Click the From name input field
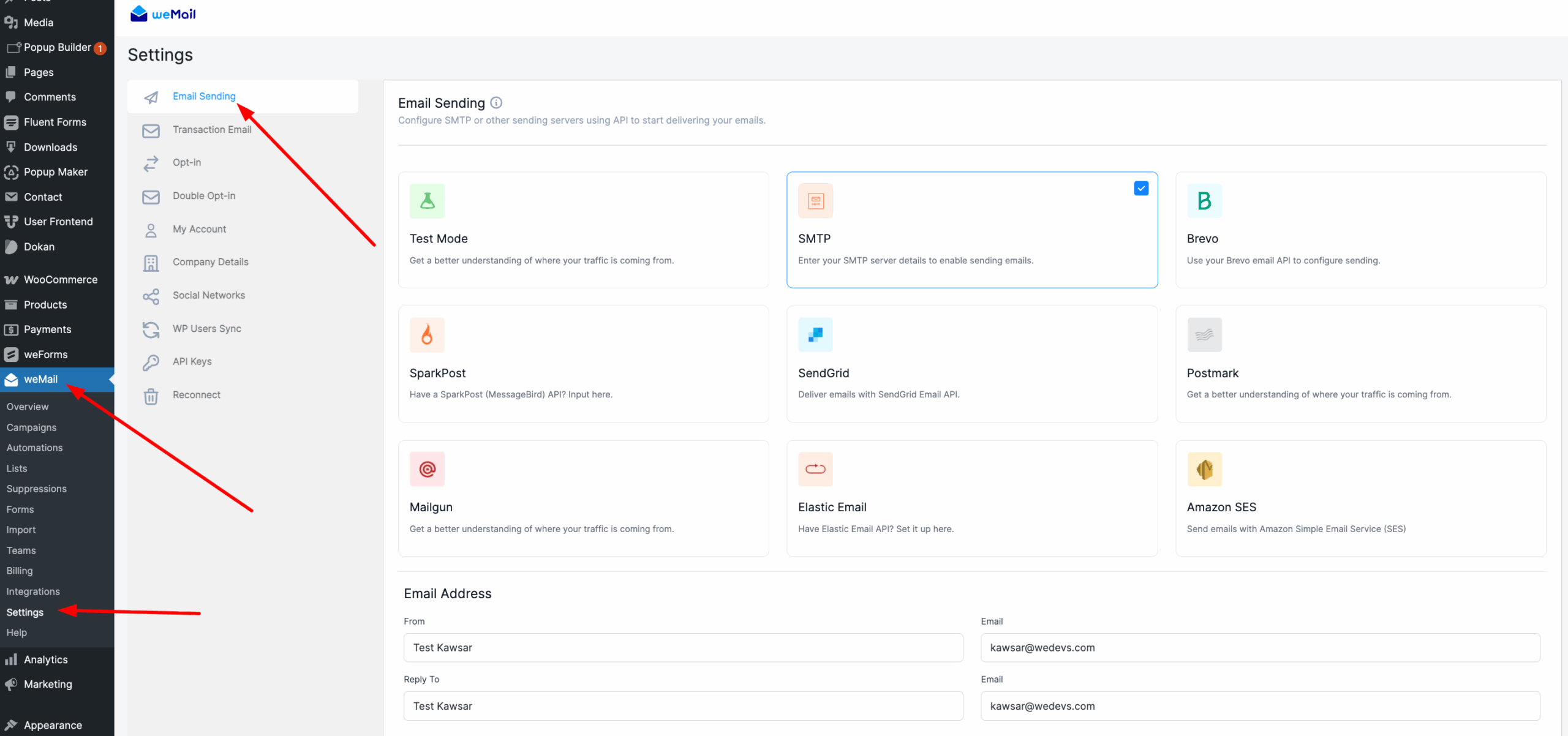The height and width of the screenshot is (736, 1568). click(682, 648)
